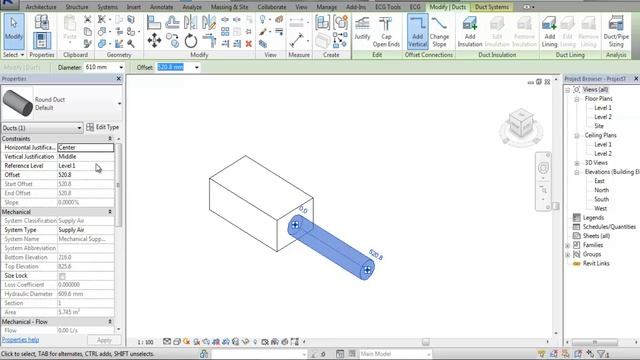Switch to the Systems ribbon tab
Image resolution: width=640 pixels, height=360 pixels.
pos(107,7)
